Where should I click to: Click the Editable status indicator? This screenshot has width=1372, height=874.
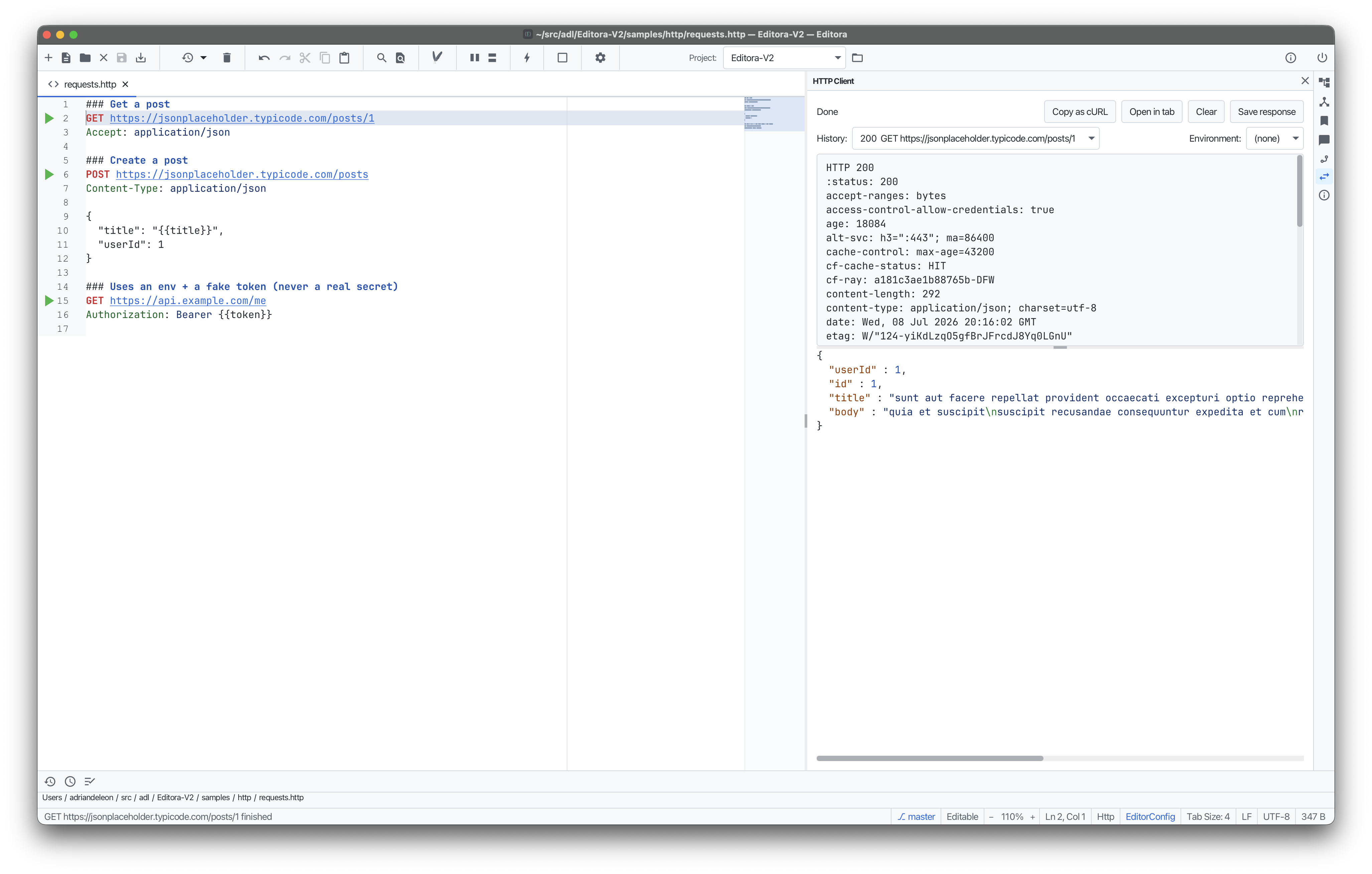pyautogui.click(x=962, y=817)
